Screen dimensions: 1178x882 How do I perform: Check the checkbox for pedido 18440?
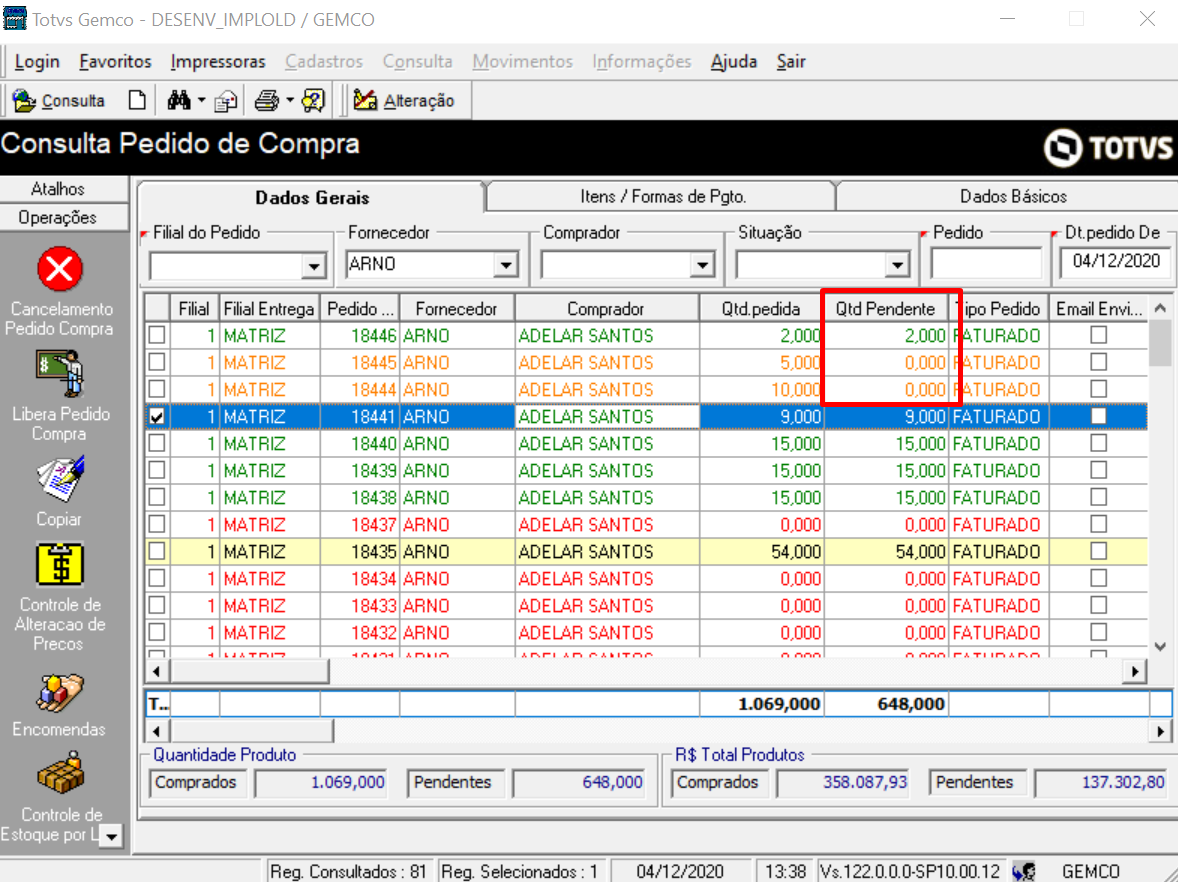pos(157,443)
